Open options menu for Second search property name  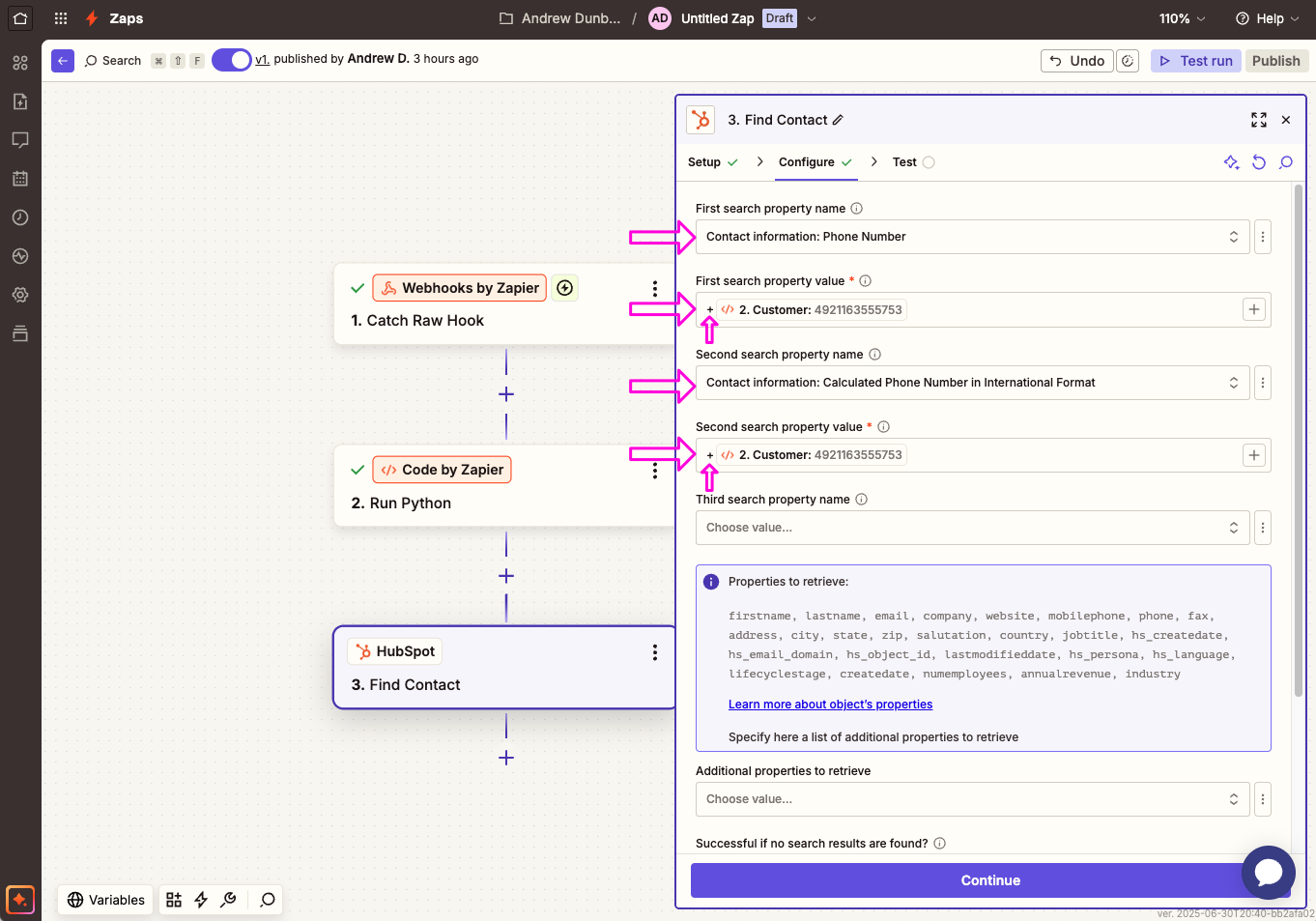(x=1262, y=383)
